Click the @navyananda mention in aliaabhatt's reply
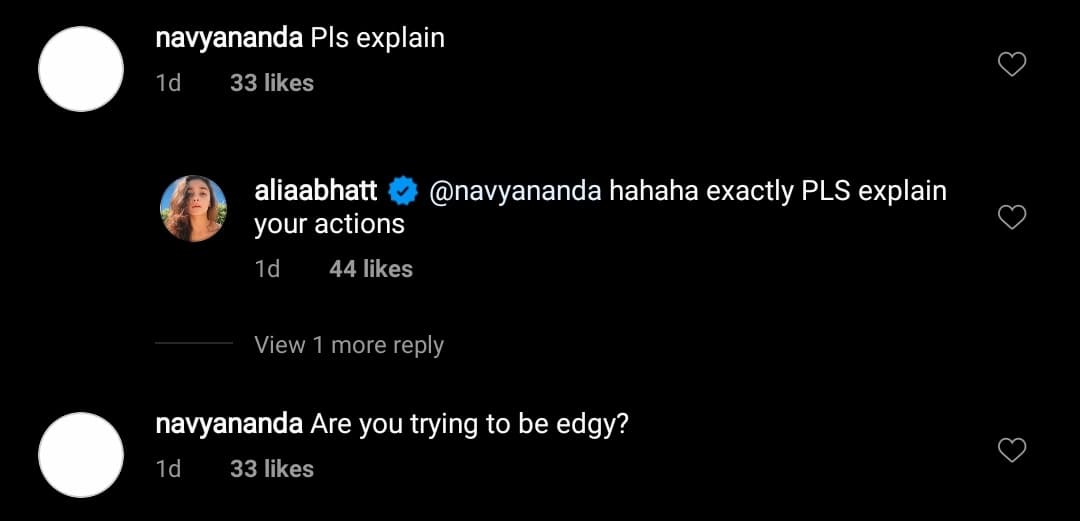Image resolution: width=1080 pixels, height=521 pixels. 515,190
